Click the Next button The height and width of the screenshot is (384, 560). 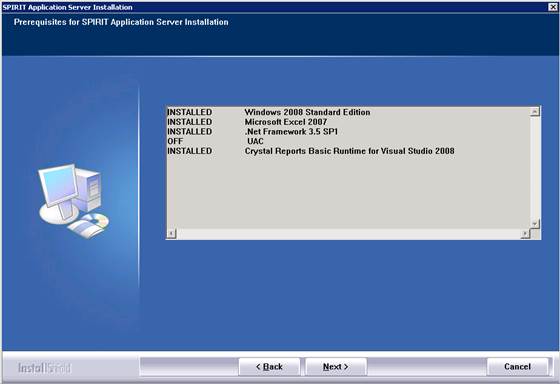(x=336, y=367)
